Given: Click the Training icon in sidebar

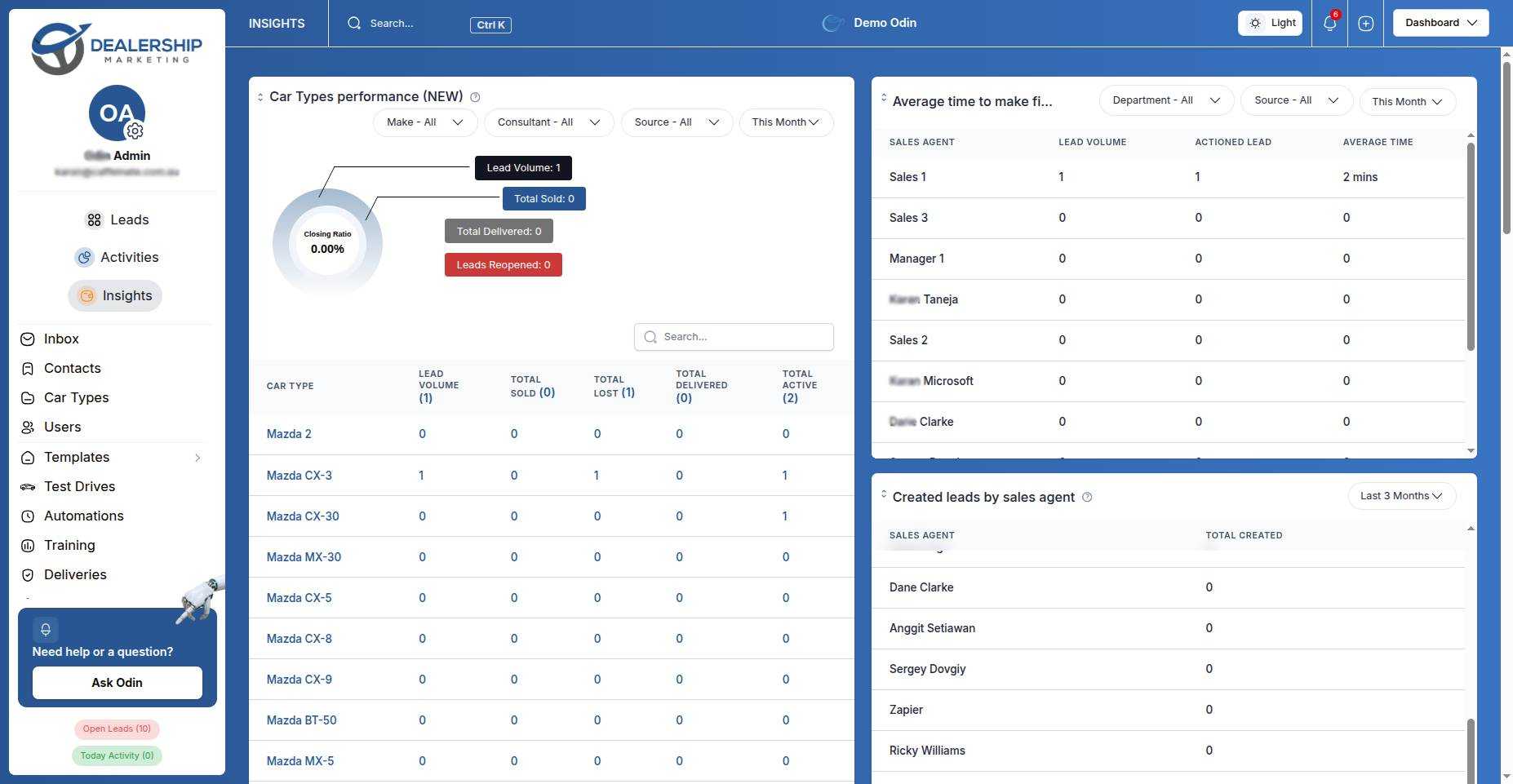Looking at the screenshot, I should (28, 546).
